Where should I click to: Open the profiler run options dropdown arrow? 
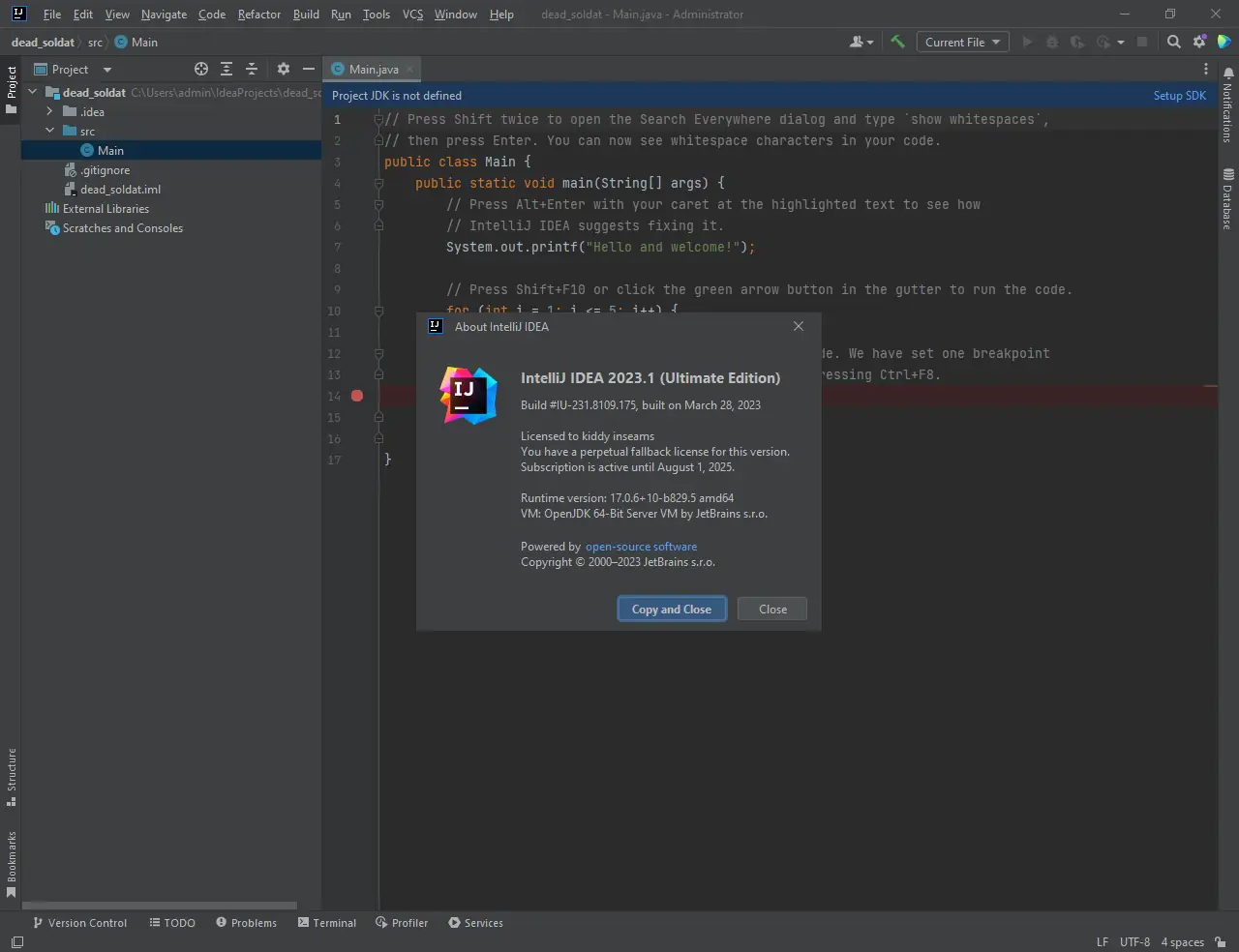click(x=1121, y=43)
